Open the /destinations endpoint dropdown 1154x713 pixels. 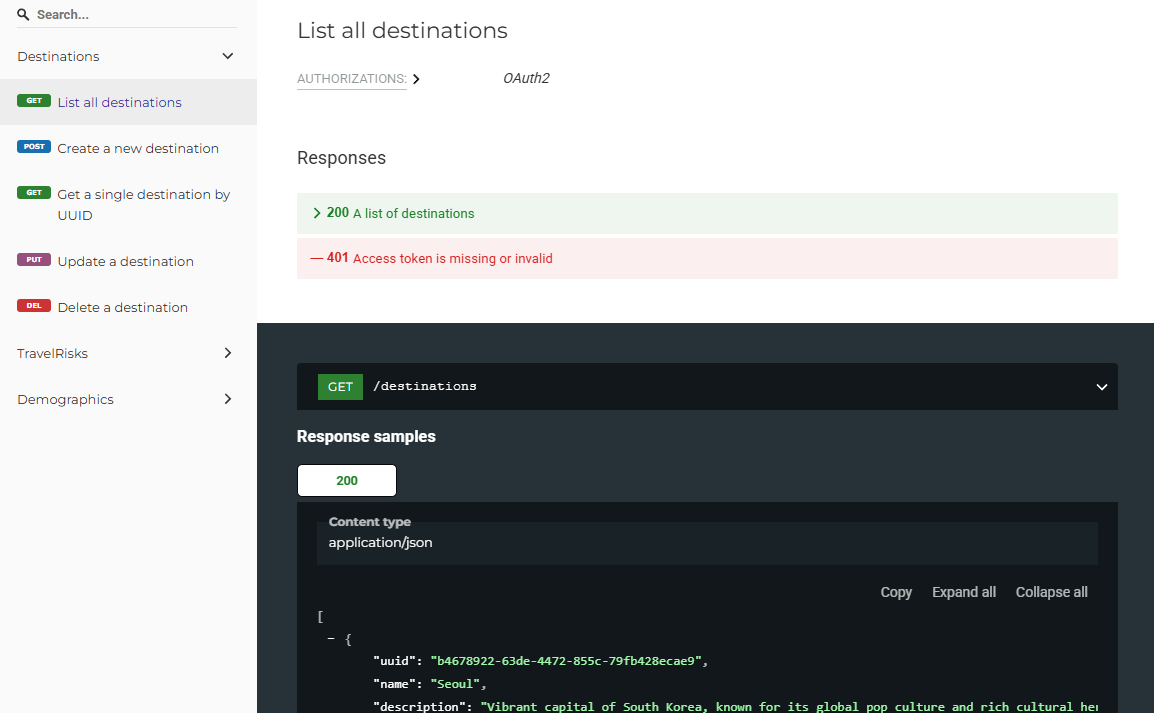(1101, 387)
